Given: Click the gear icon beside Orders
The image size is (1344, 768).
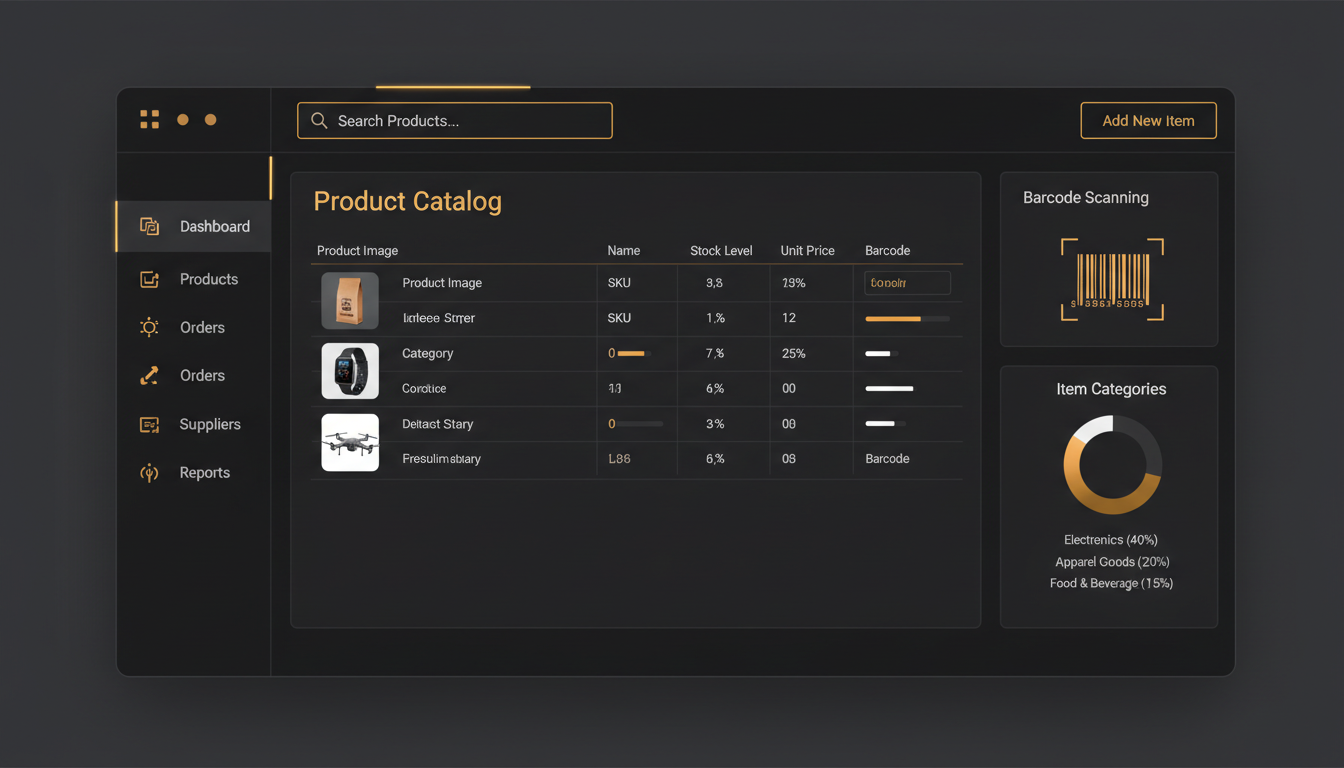Looking at the screenshot, I should click(149, 327).
